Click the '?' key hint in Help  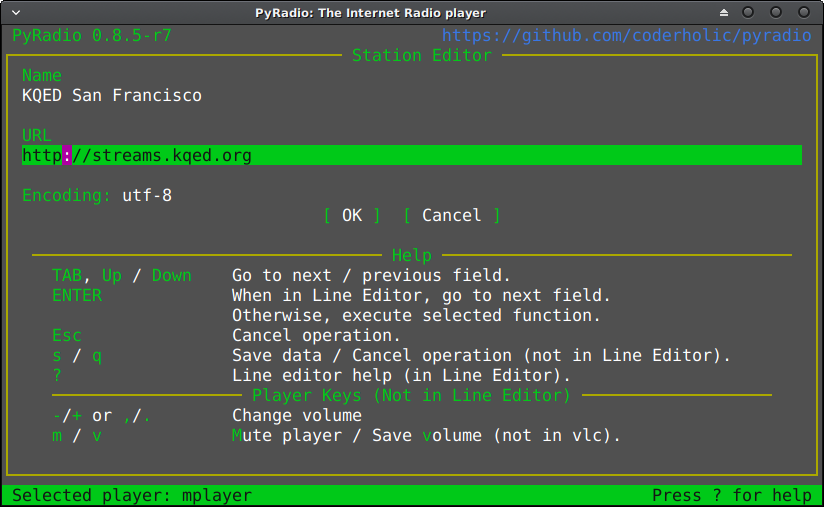click(x=57, y=376)
